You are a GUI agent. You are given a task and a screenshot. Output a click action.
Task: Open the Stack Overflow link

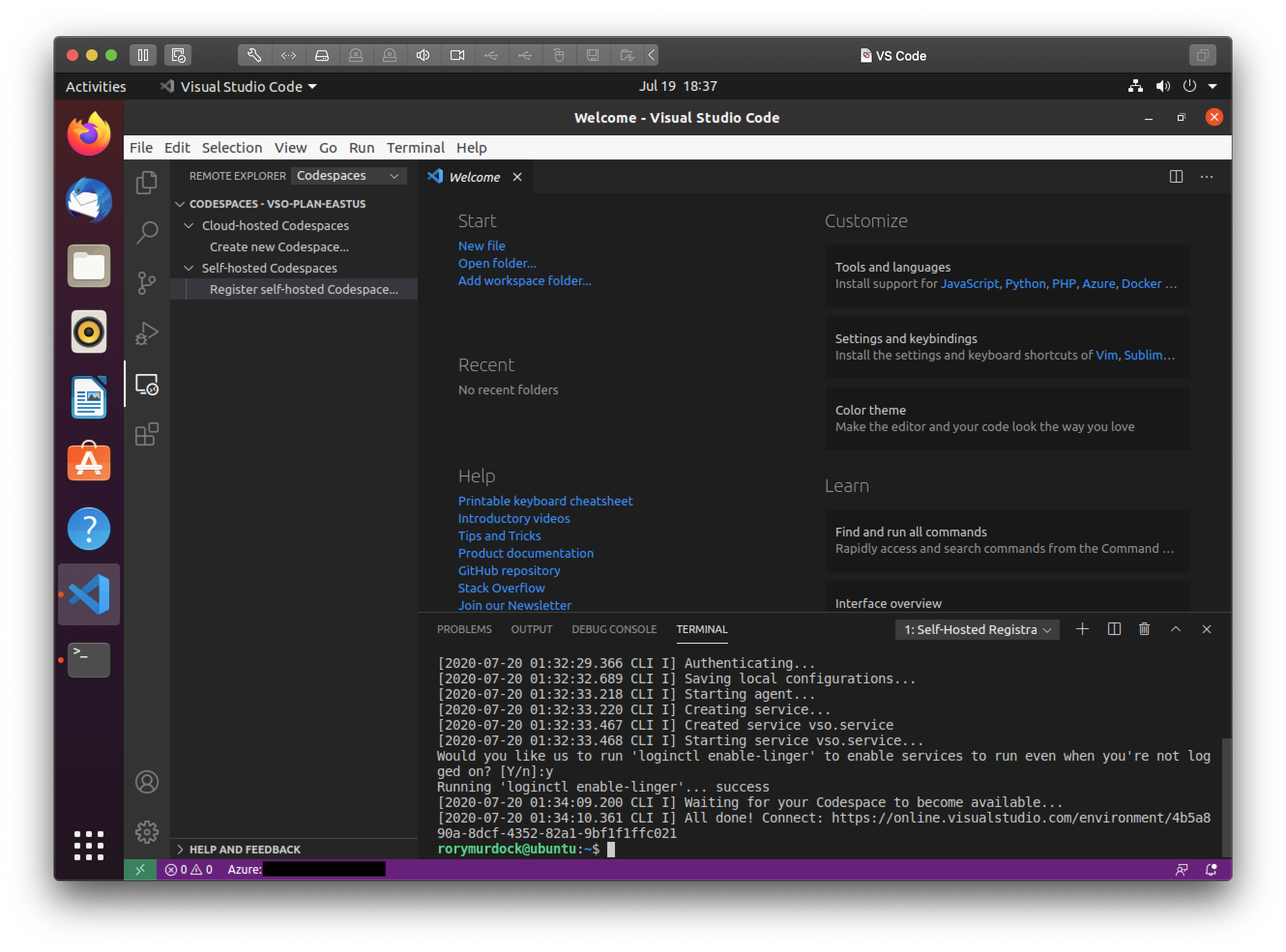coord(501,588)
